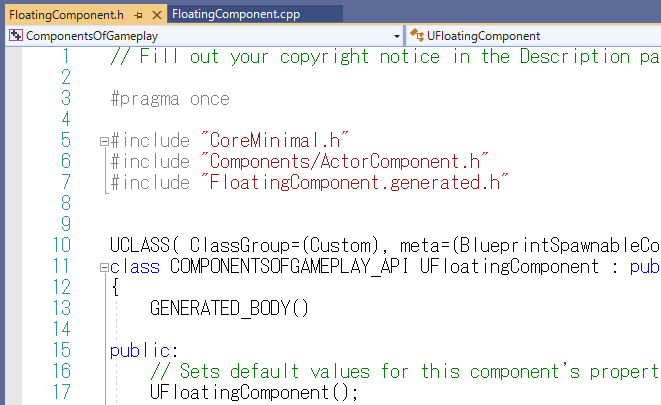The width and height of the screenshot is (661, 405).
Task: Click the "class" keyword on line 11
Action: [x=135, y=267]
